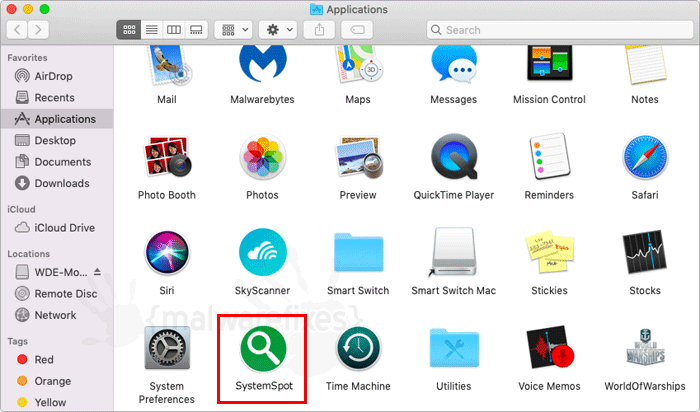Open the group-by arrangement dropdown
This screenshot has width=700, height=412.
point(233,30)
